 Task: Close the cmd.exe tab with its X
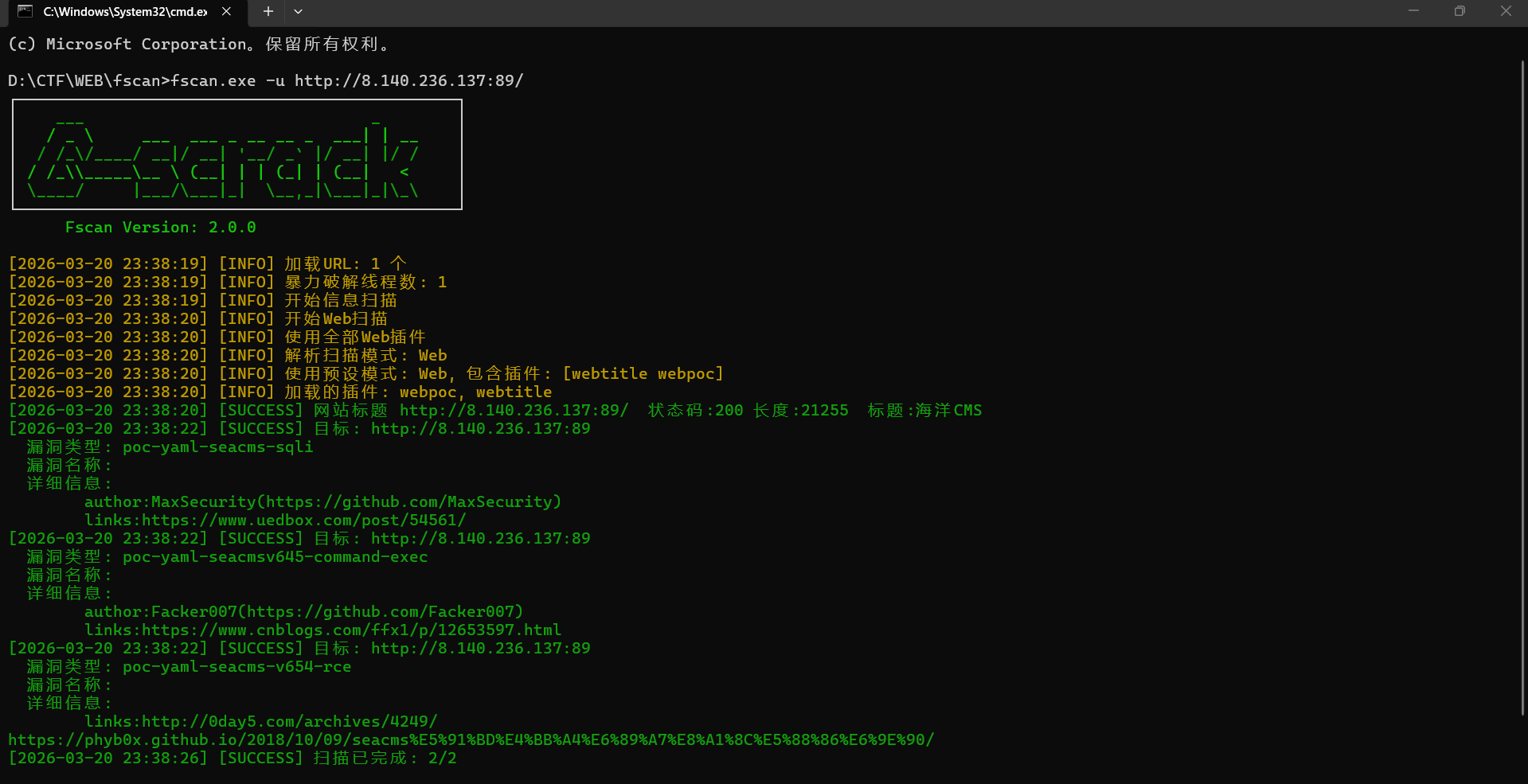tap(225, 12)
